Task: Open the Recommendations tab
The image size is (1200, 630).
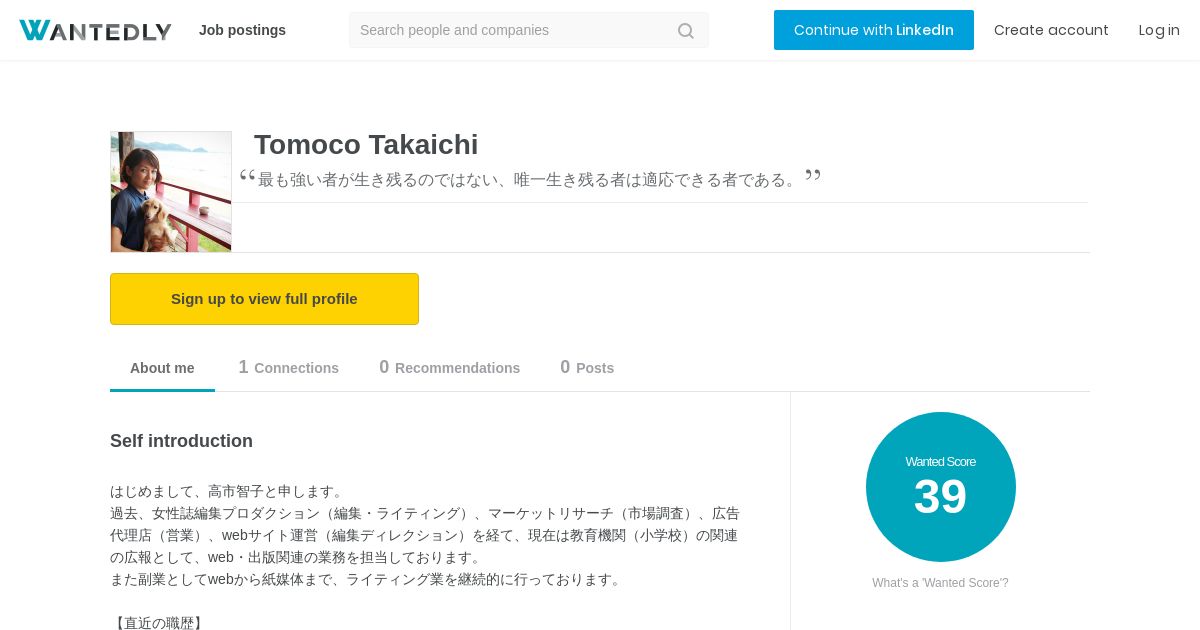Action: click(x=449, y=368)
